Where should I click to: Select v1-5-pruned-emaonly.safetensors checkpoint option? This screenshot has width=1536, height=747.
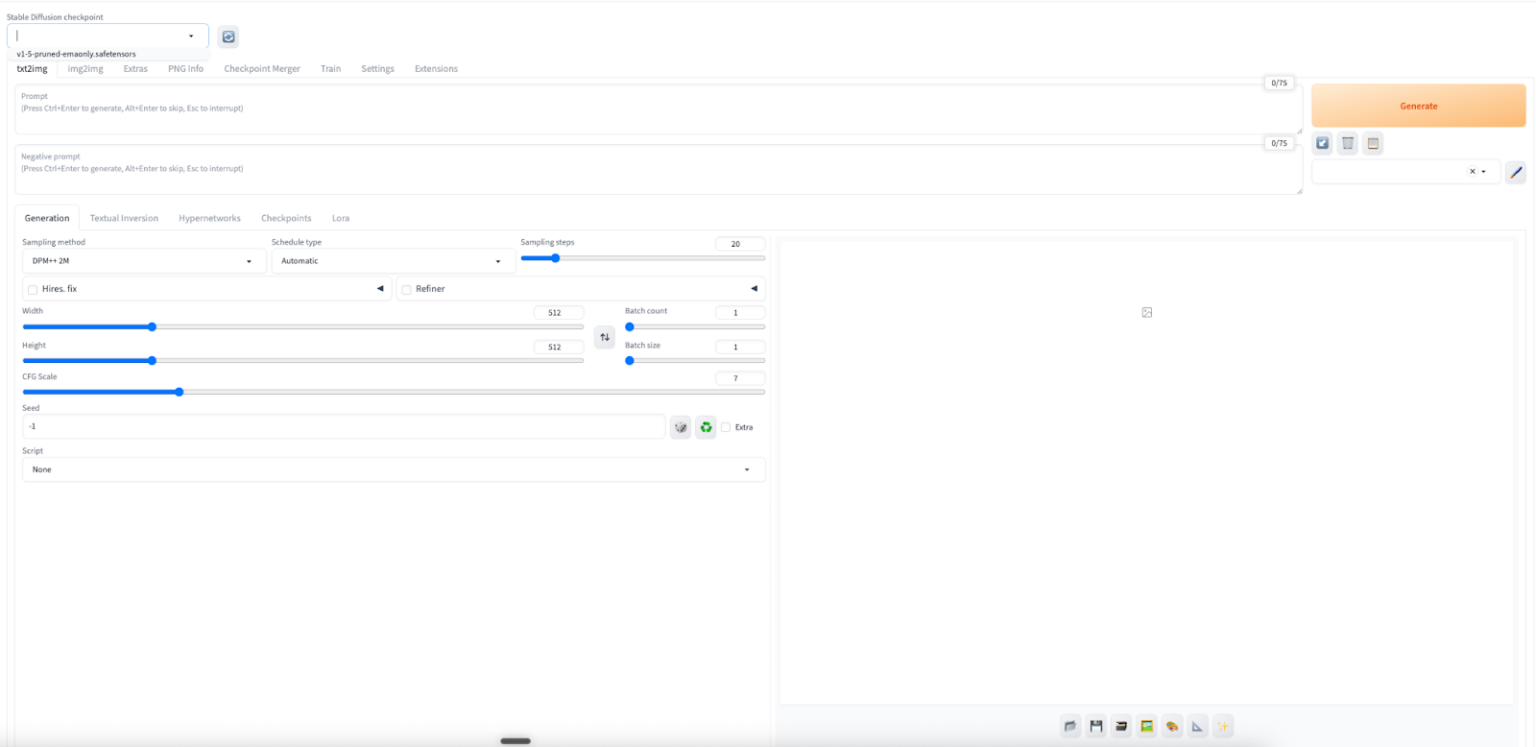click(76, 54)
